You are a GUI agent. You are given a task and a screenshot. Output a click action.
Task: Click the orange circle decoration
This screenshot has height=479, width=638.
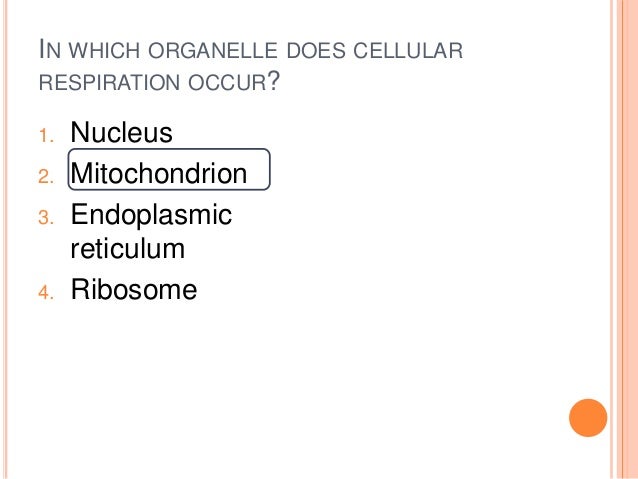click(588, 418)
